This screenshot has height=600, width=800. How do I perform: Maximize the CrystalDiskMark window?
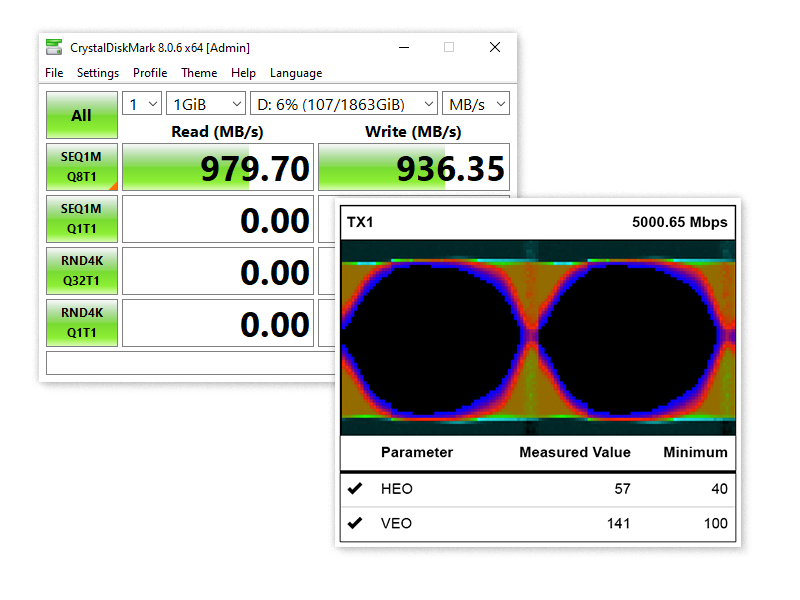pos(449,47)
